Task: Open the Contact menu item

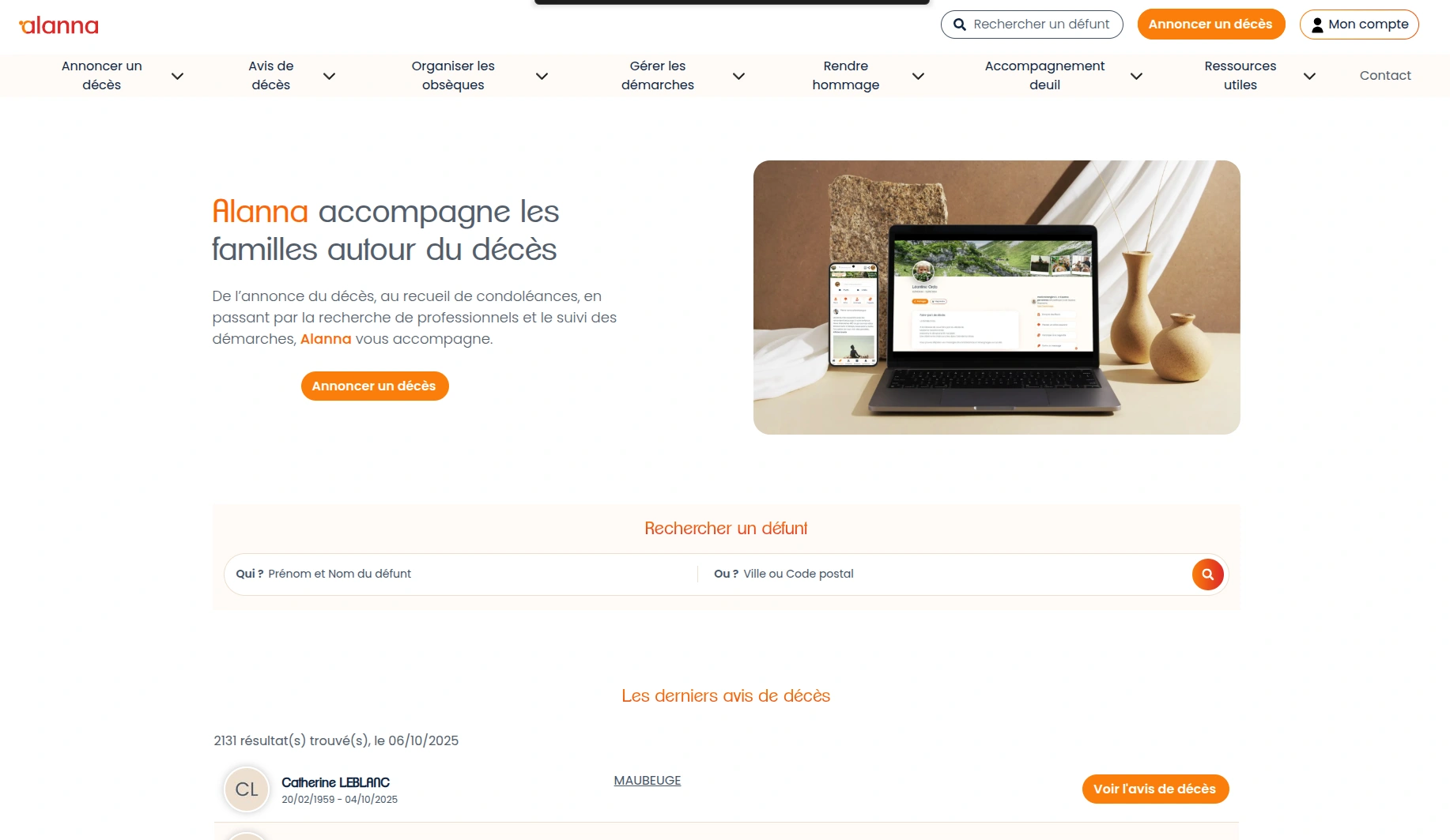Action: tap(1385, 76)
